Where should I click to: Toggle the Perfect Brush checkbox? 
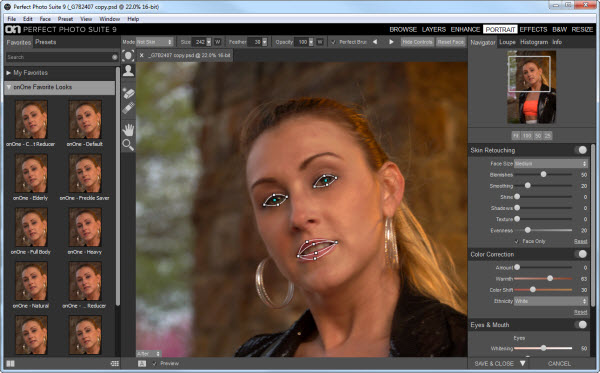click(333, 42)
